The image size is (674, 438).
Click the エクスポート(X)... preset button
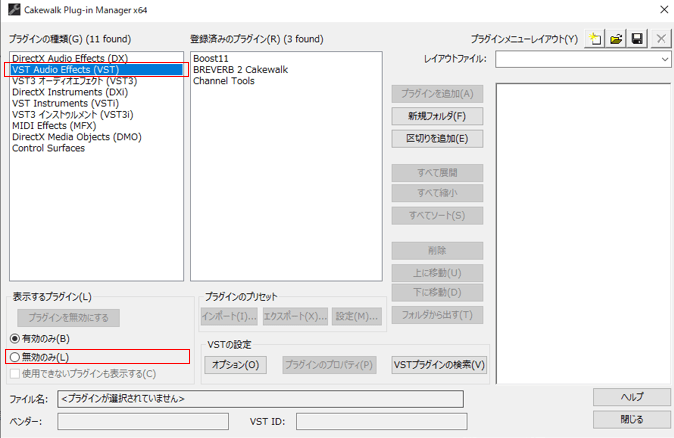pos(295,316)
